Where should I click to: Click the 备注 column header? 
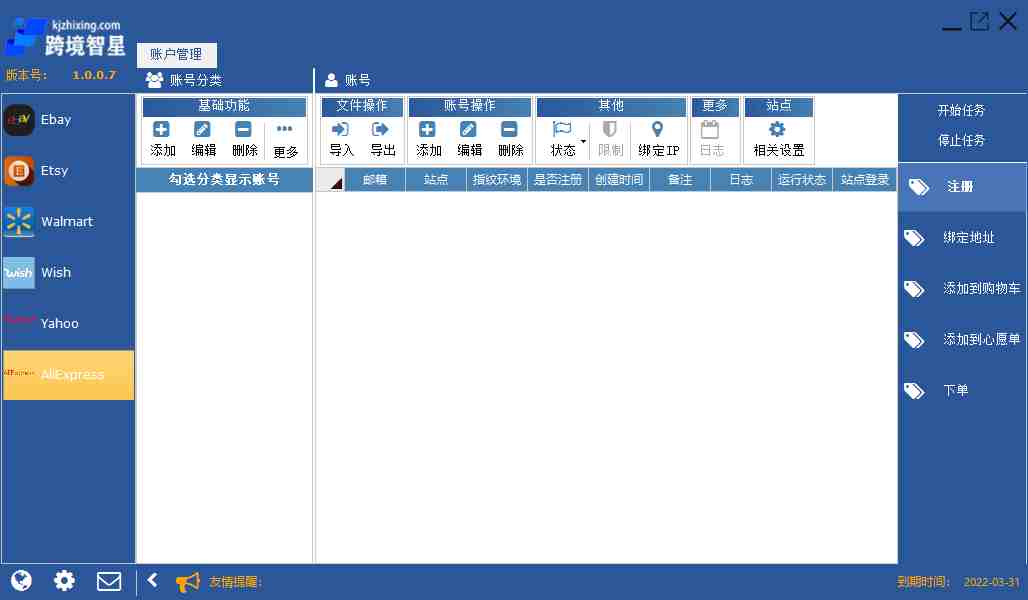(680, 180)
